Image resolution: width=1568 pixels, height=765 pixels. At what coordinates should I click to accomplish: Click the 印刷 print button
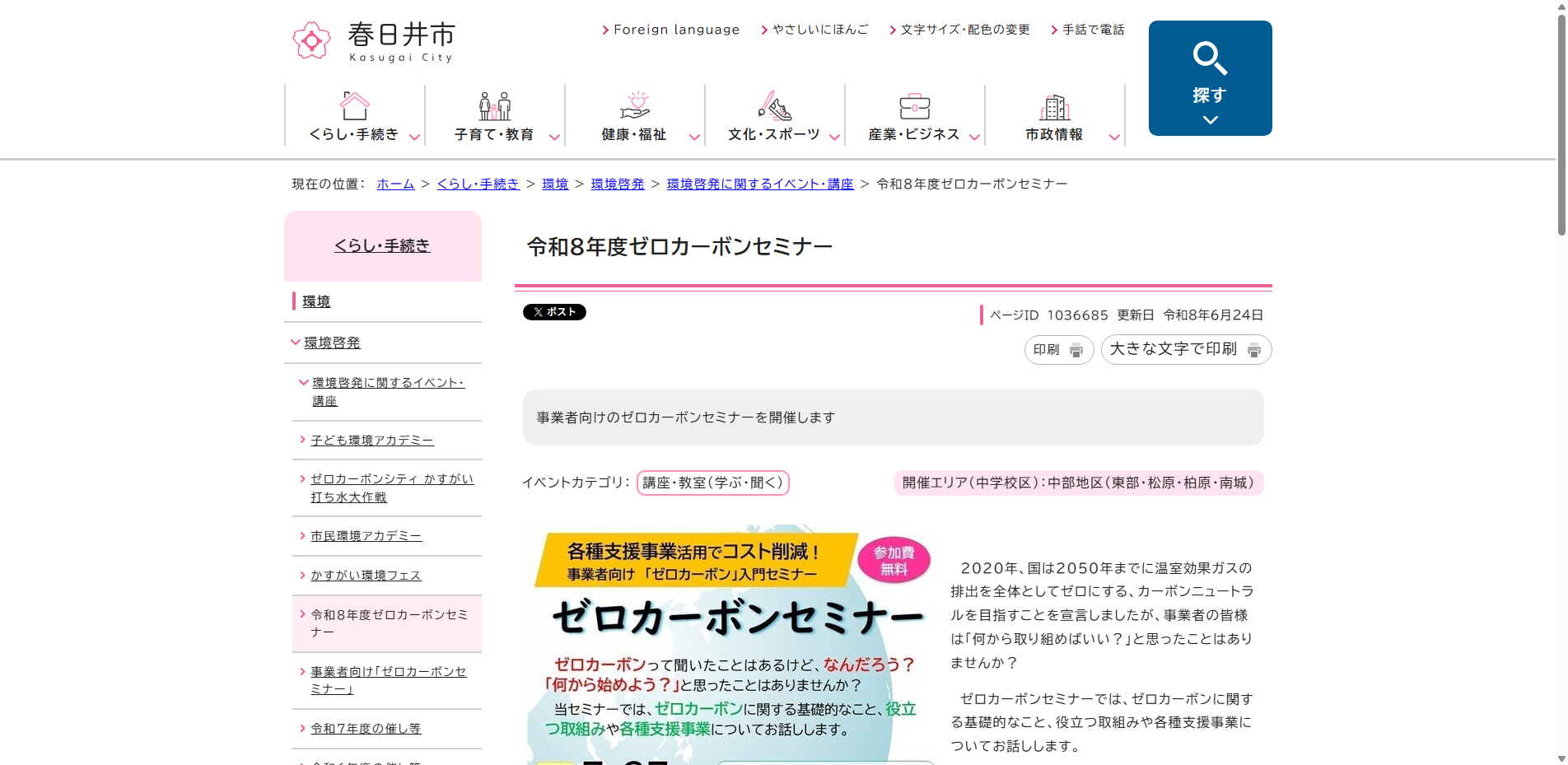pos(1059,350)
